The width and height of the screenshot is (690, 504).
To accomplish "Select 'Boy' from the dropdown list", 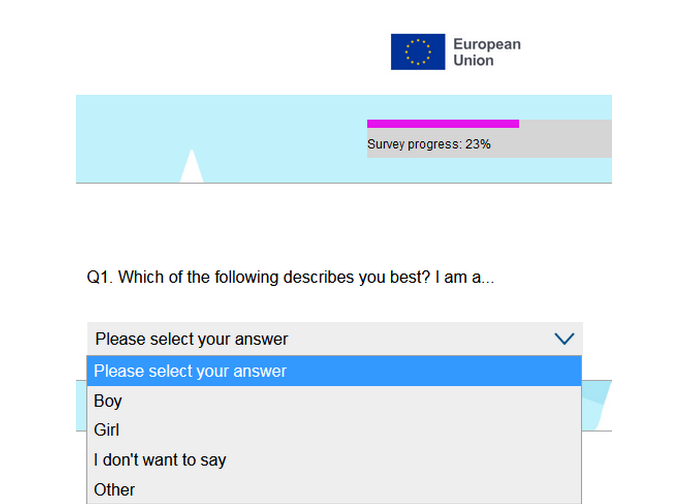I will (108, 401).
